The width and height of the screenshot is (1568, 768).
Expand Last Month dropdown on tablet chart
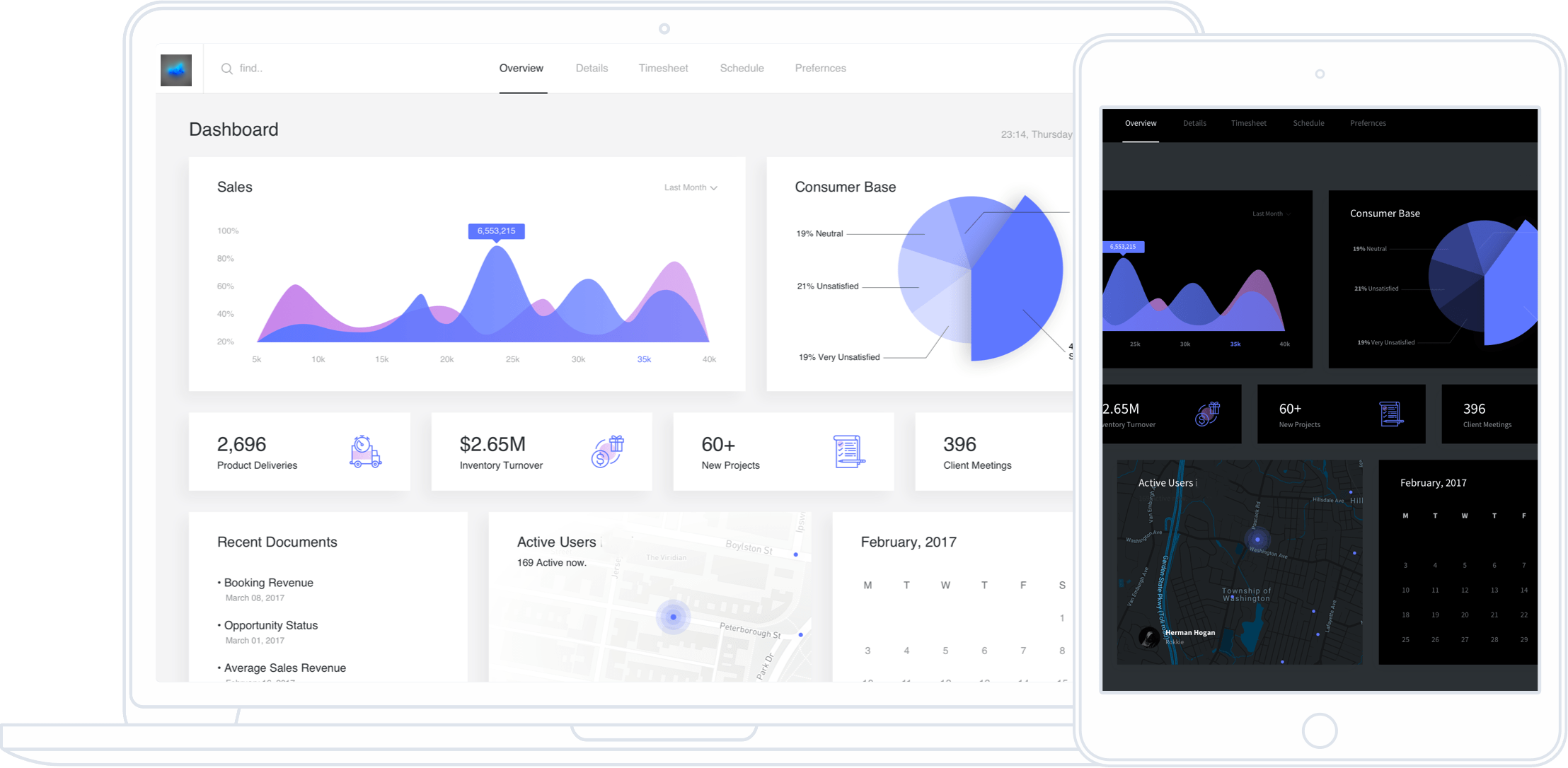(1271, 214)
